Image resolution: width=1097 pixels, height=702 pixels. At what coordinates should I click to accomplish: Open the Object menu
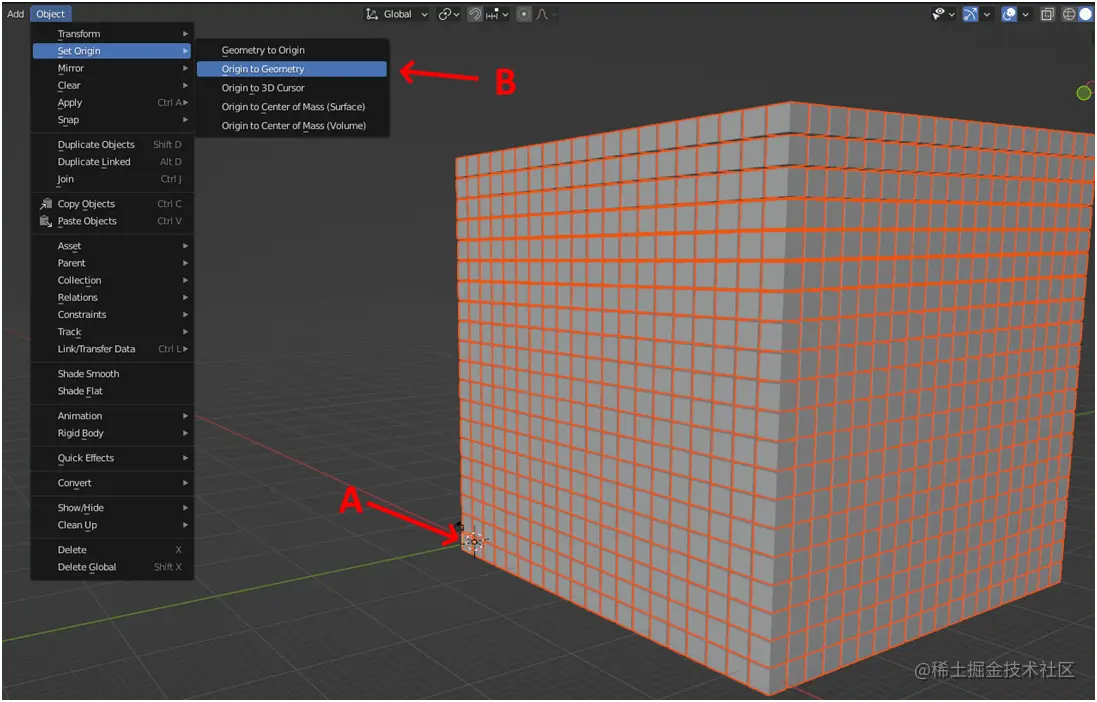pyautogui.click(x=50, y=13)
